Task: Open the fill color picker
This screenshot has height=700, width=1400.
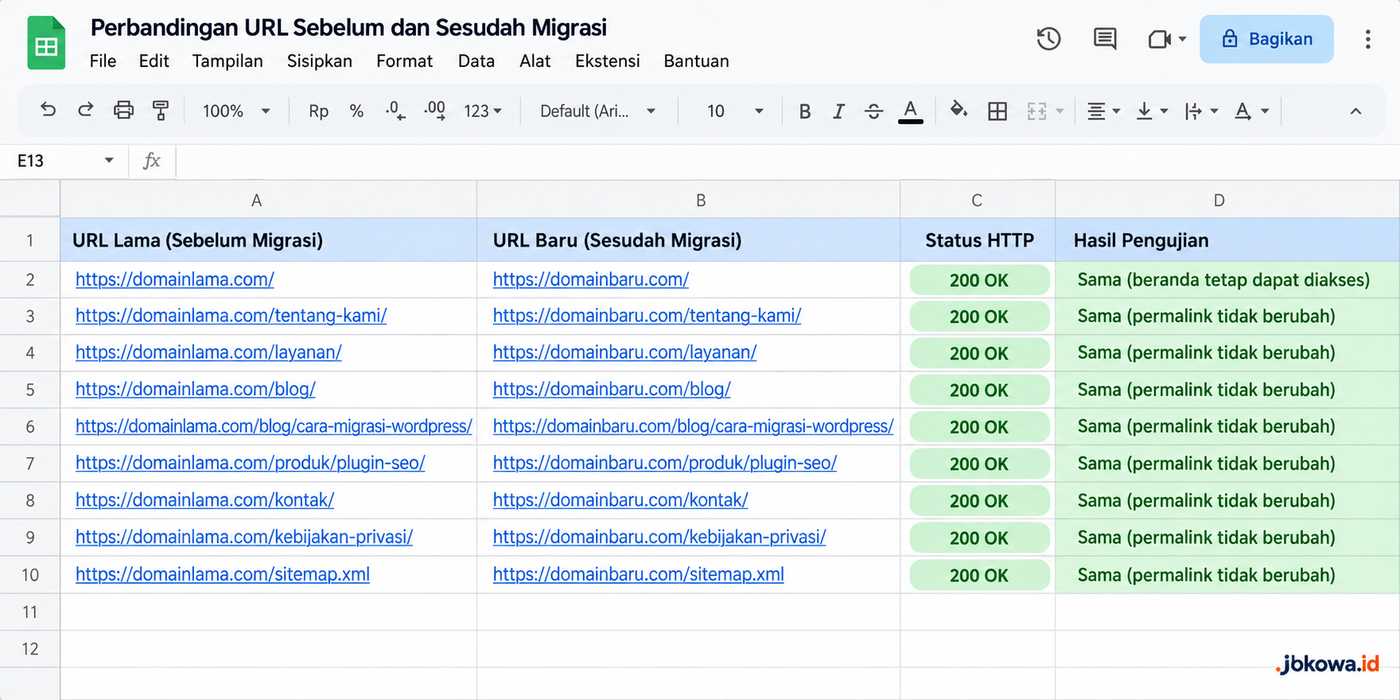Action: pos(959,110)
